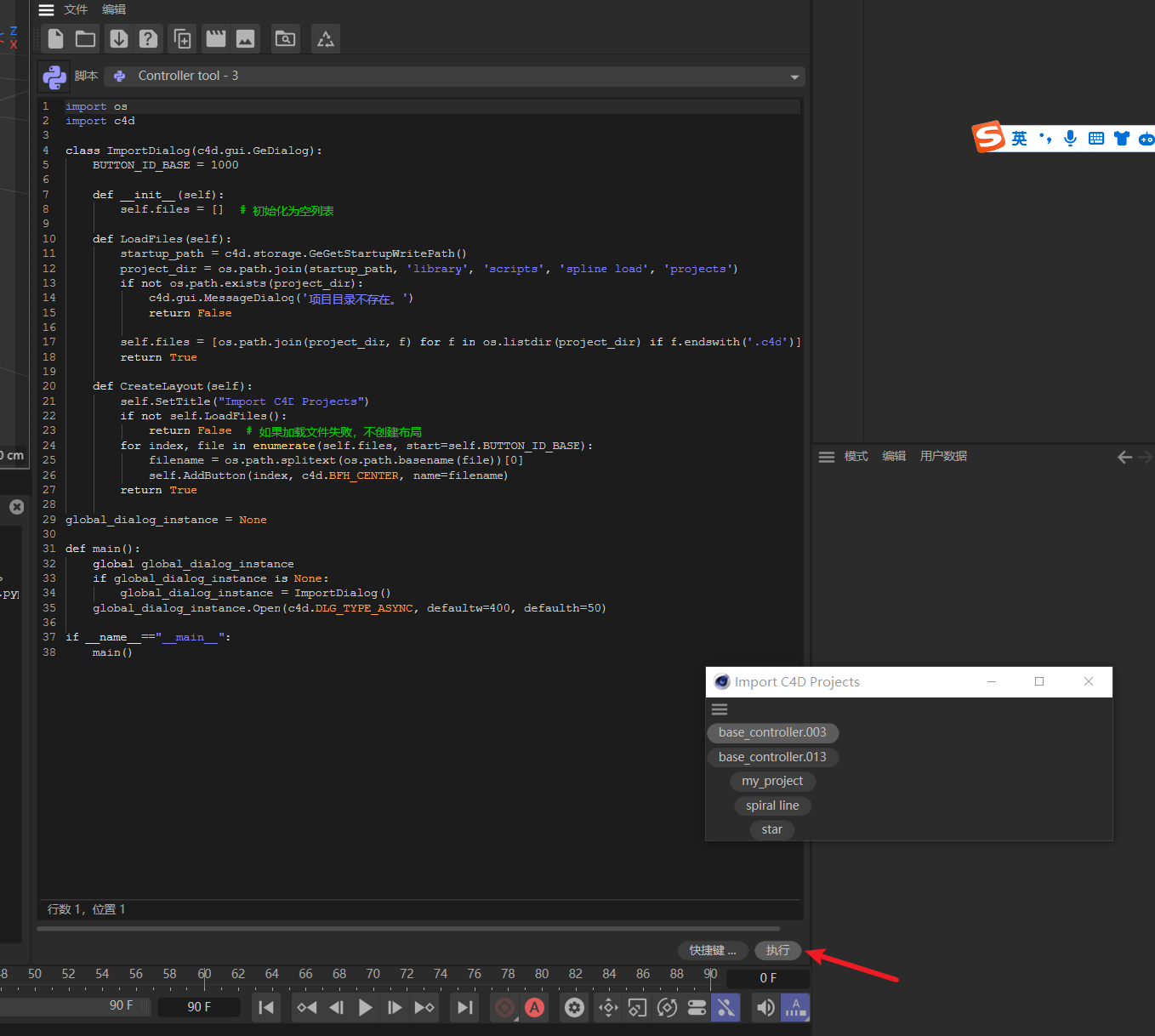Click the import script down-arrow icon

point(119,38)
